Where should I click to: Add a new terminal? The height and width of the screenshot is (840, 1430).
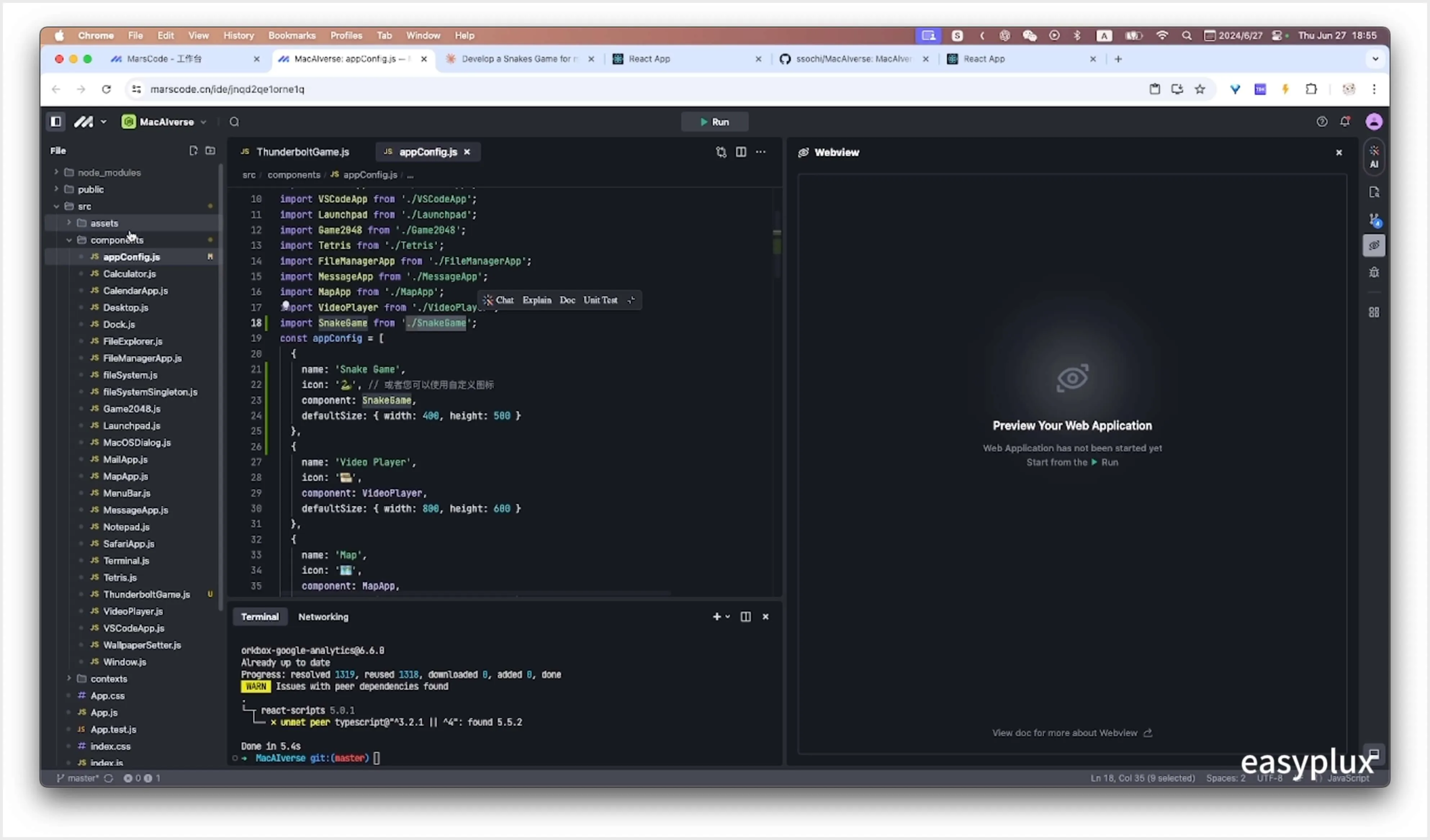tap(717, 617)
